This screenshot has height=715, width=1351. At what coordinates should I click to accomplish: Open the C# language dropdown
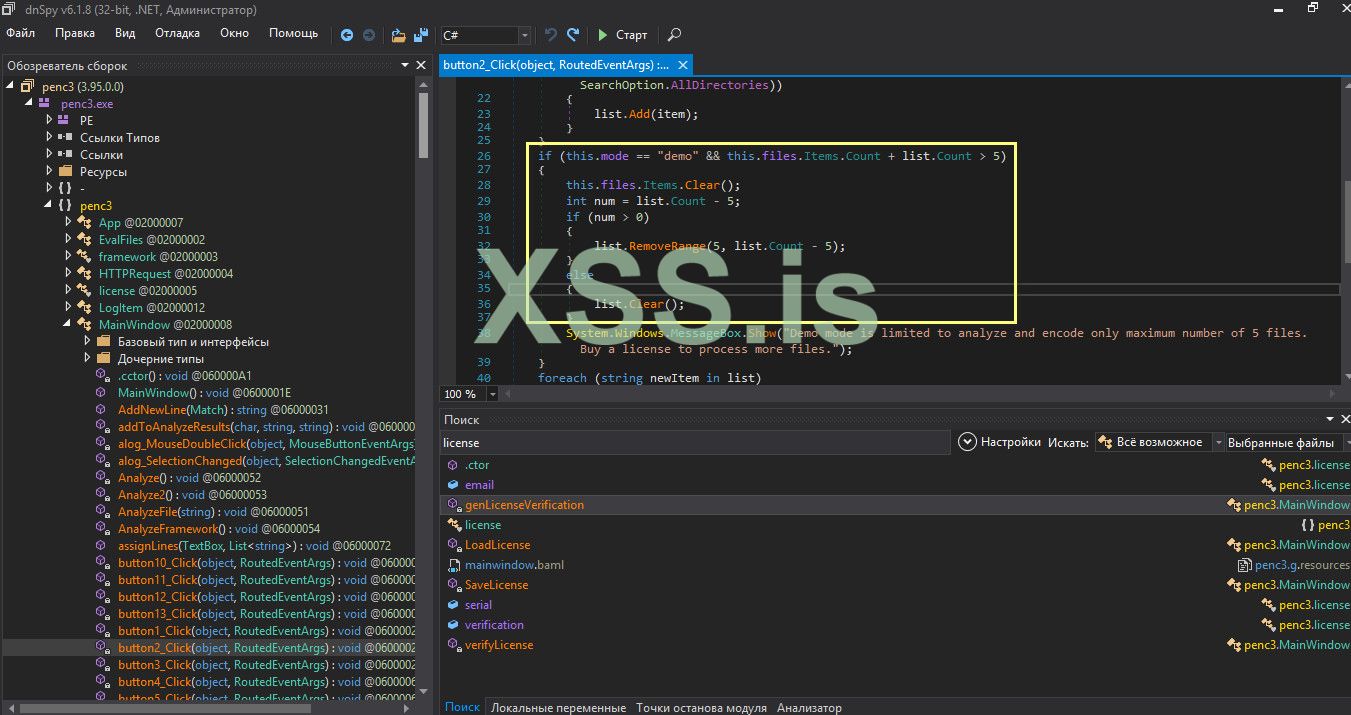click(524, 35)
